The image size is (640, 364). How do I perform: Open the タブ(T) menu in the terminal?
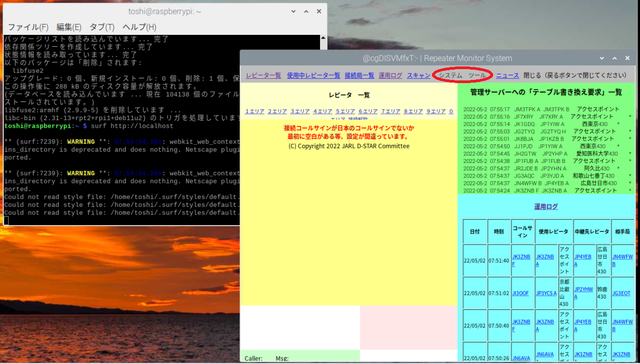point(102,27)
